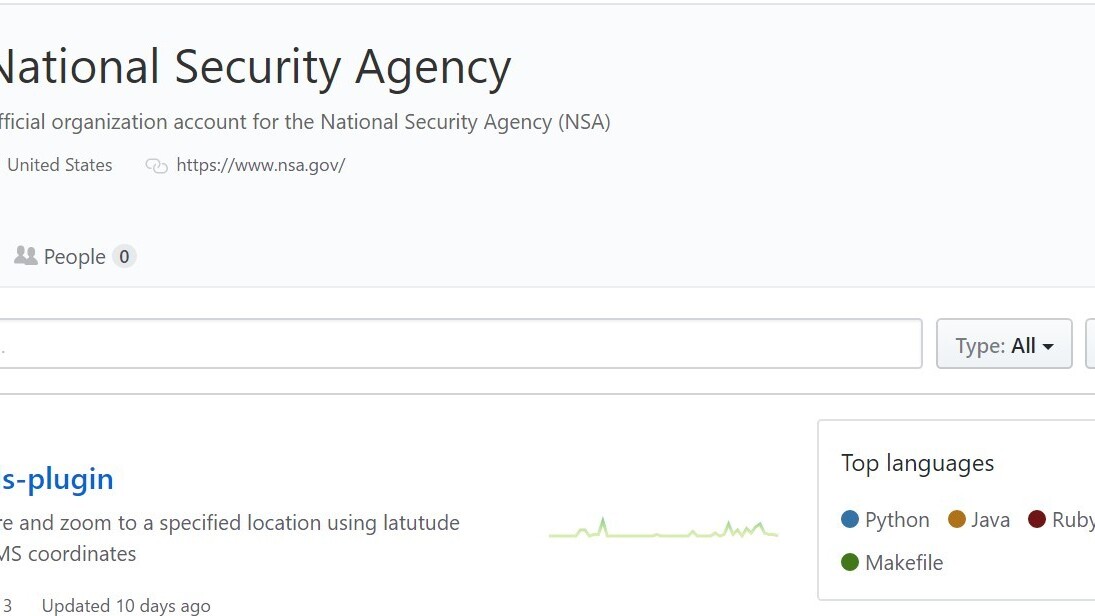
Task: Click the People count badge showing 0
Action: coord(124,257)
